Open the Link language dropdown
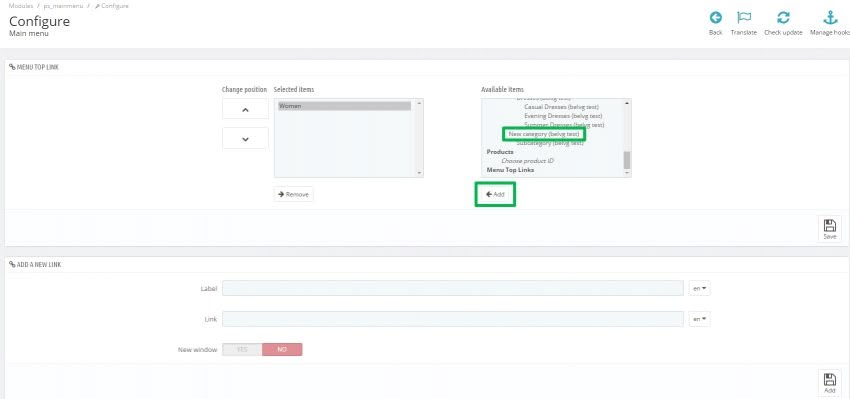Image resolution: width=850 pixels, height=399 pixels. coord(699,319)
